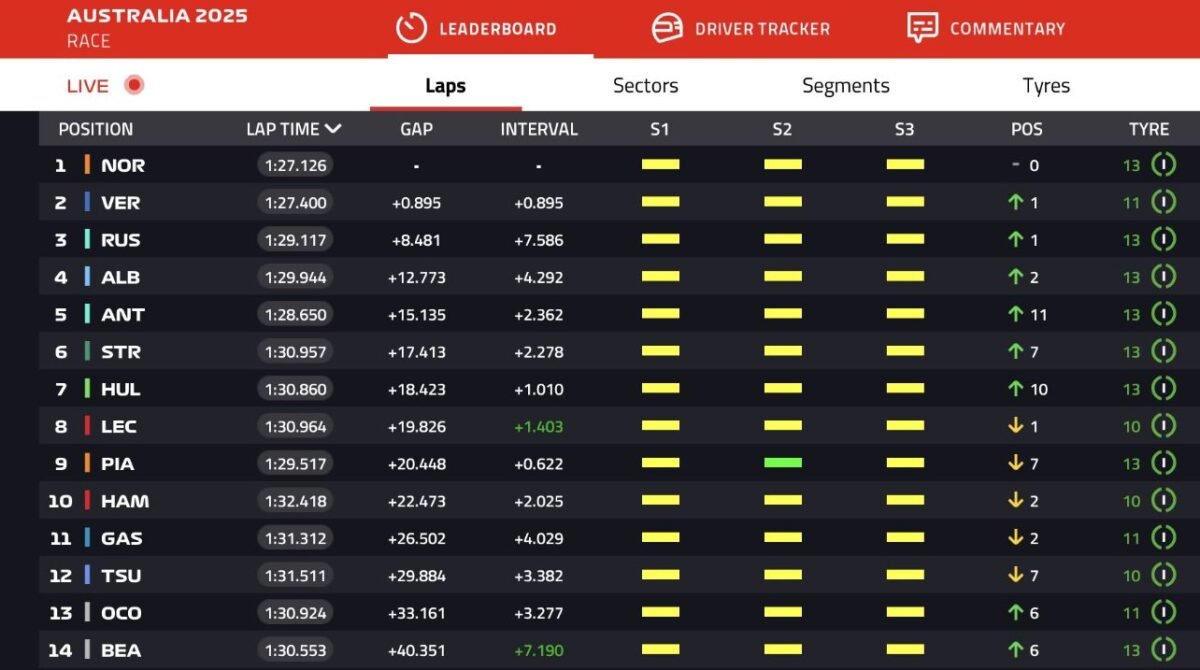Switch to the Tyres tab
This screenshot has width=1200, height=670.
pos(1046,86)
